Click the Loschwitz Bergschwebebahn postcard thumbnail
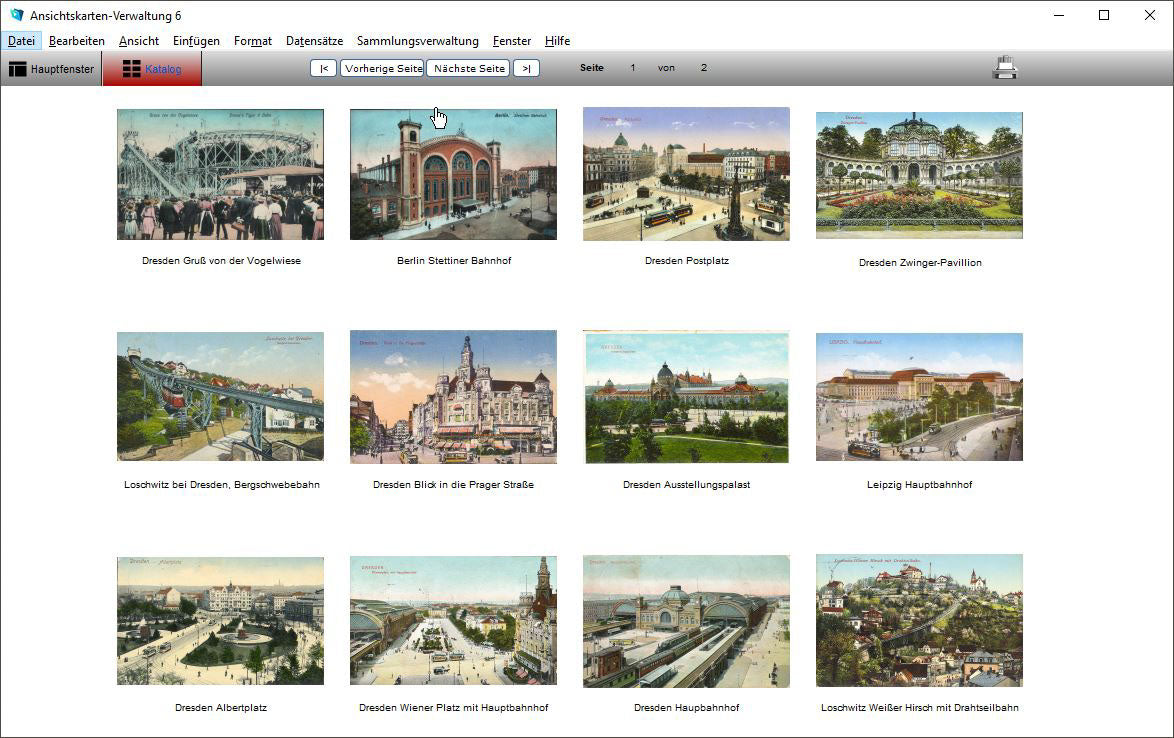 [220, 397]
